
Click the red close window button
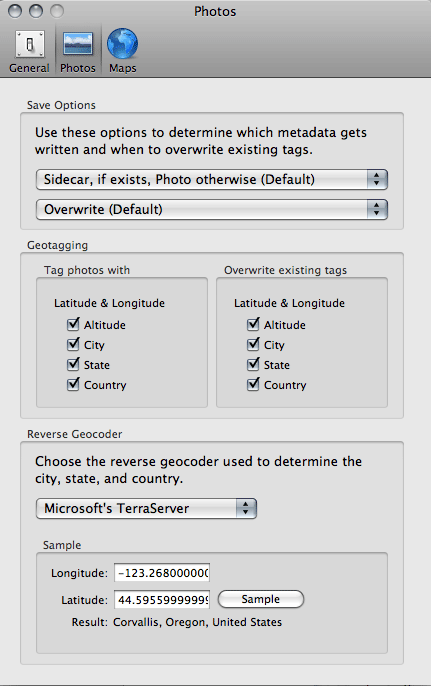point(15,11)
